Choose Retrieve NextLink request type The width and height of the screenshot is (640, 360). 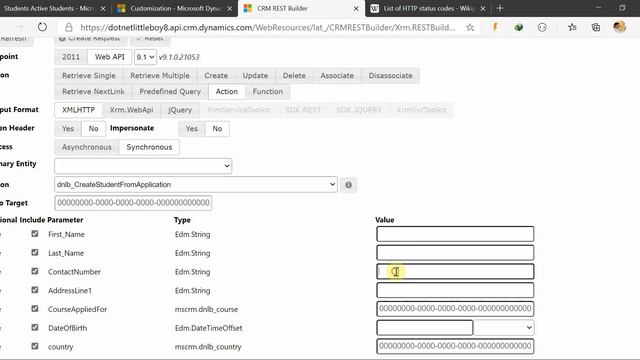point(93,91)
